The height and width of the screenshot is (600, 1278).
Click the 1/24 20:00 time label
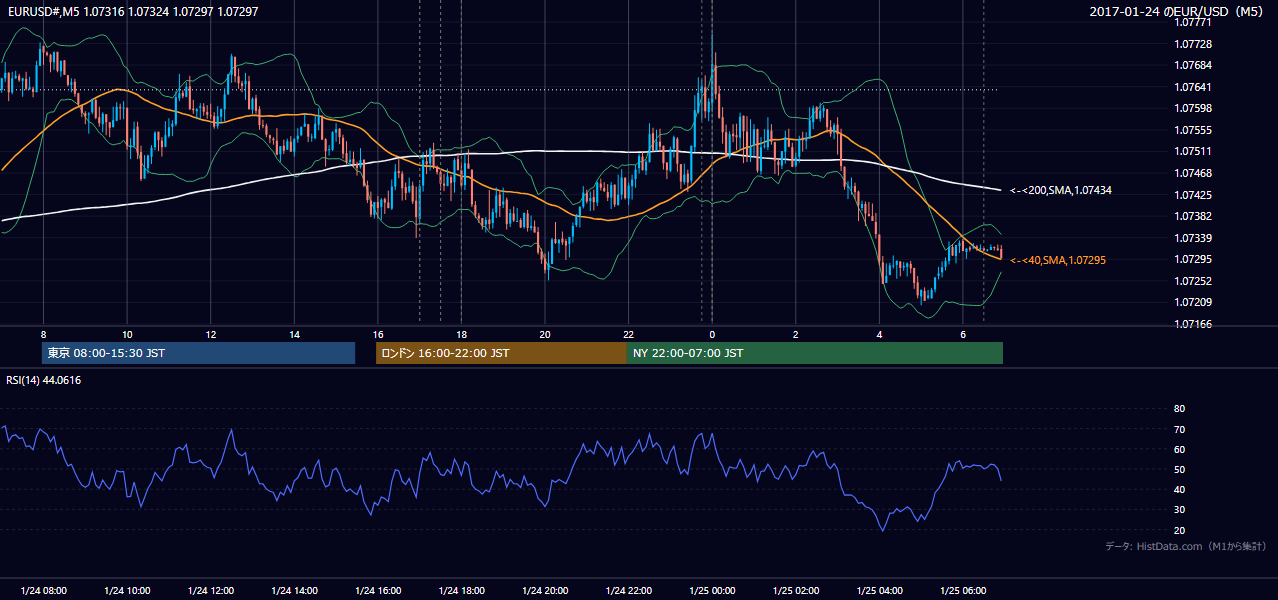pos(545,590)
